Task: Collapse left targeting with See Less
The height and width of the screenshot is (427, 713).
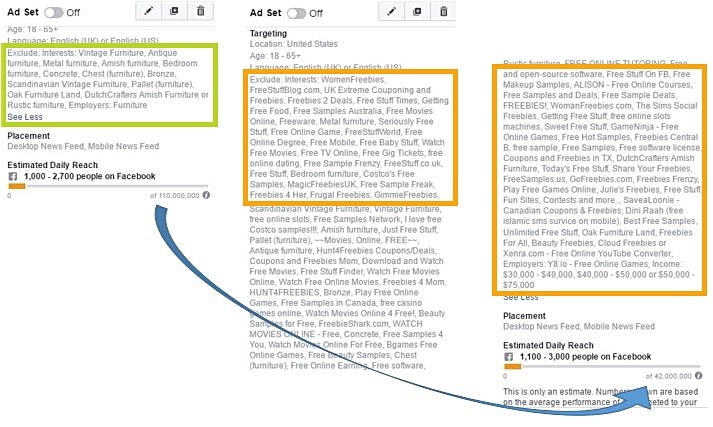Action: pos(25,117)
